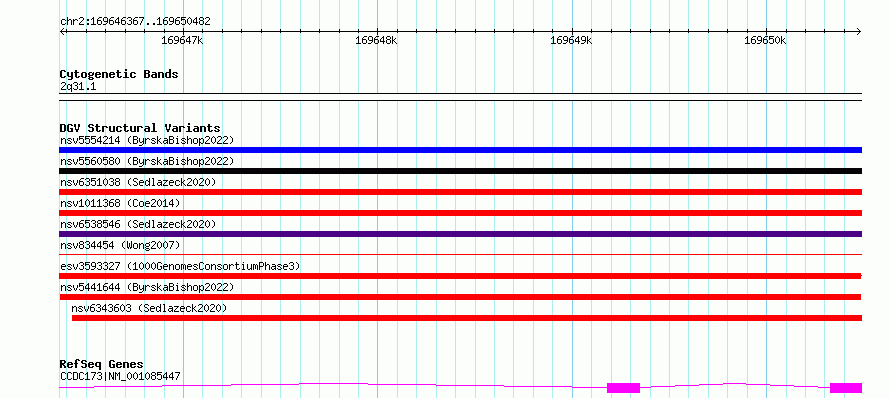Open the CCDC173|NM_001085447 gene label
Viewport: 890px width, 398px height.
click(x=120, y=376)
